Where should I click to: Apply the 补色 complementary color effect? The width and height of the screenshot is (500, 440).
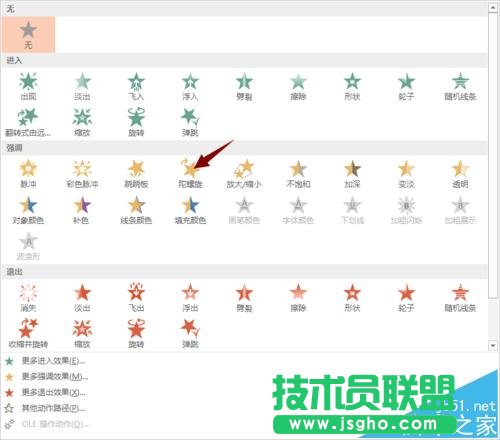click(x=82, y=210)
